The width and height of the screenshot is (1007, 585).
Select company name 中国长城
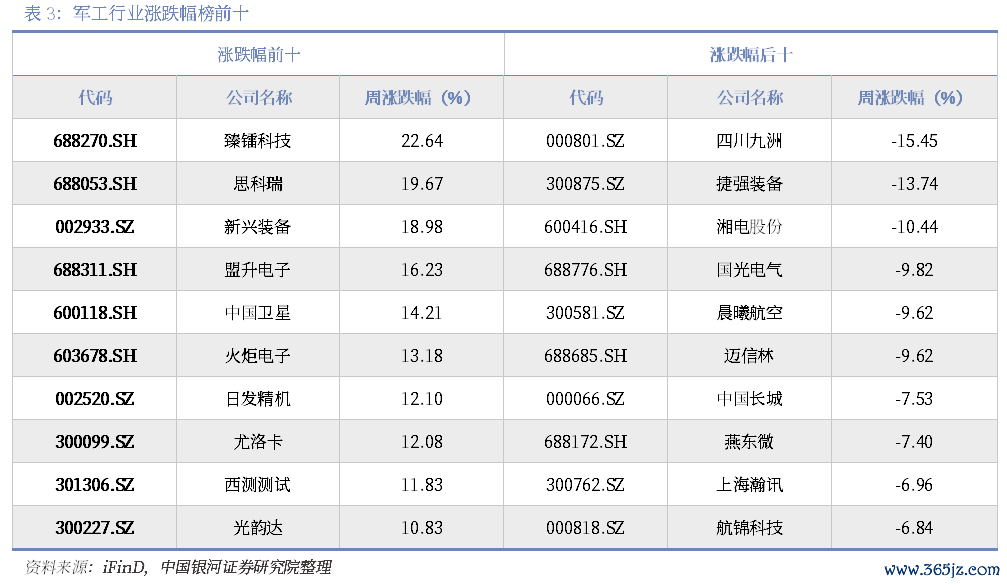pyautogui.click(x=749, y=399)
